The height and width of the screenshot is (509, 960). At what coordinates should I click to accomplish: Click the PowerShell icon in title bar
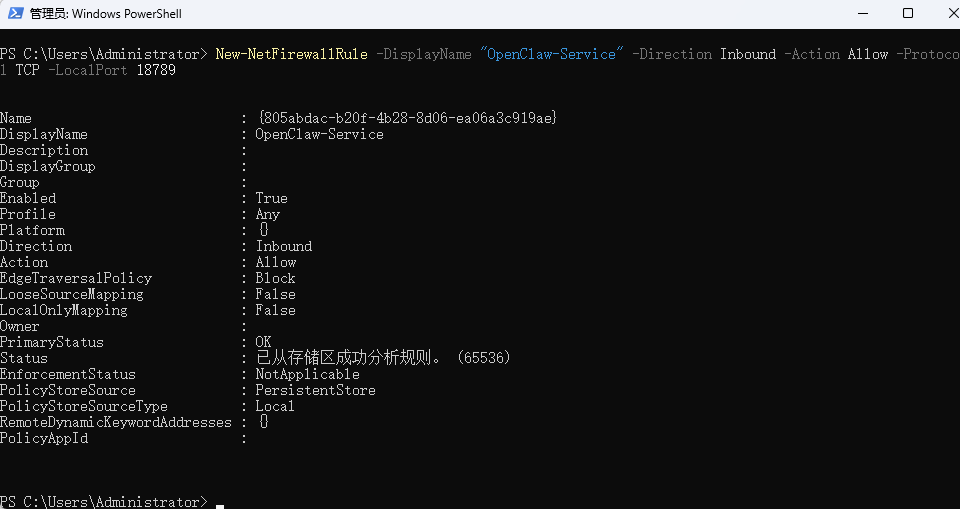click(x=13, y=14)
